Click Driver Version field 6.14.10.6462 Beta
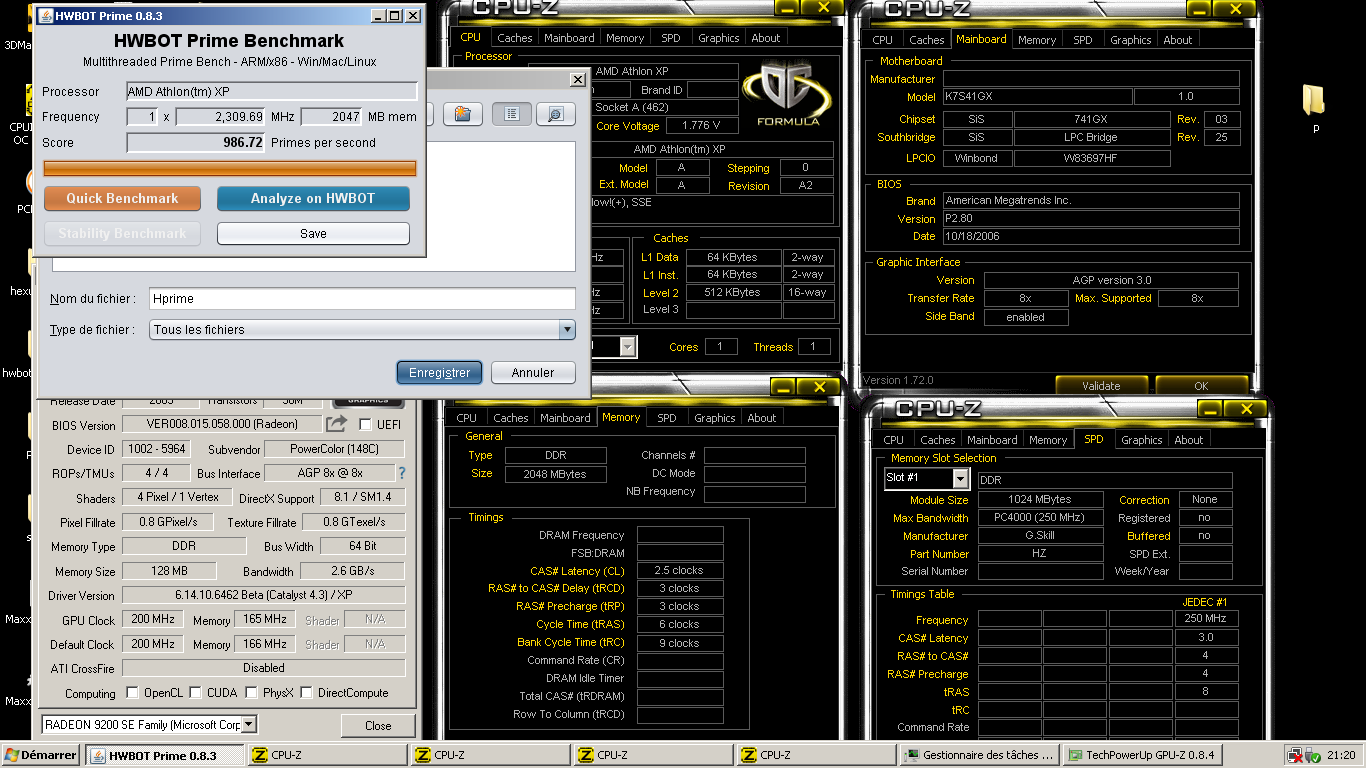1366x768 pixels. 264,595
